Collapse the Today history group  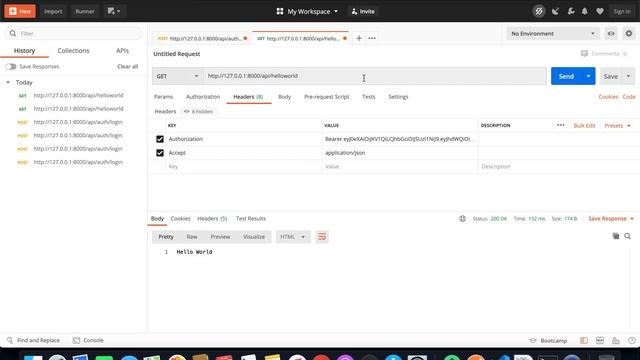[x=8, y=82]
